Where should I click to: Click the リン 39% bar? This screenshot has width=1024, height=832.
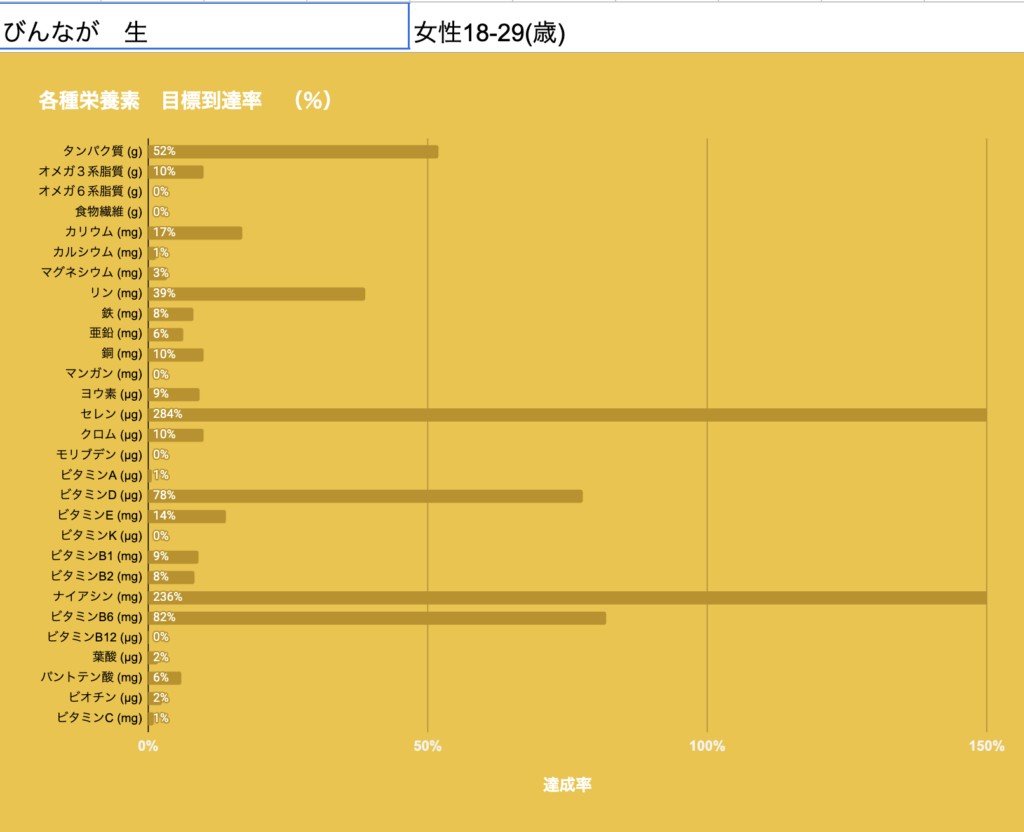(x=257, y=294)
